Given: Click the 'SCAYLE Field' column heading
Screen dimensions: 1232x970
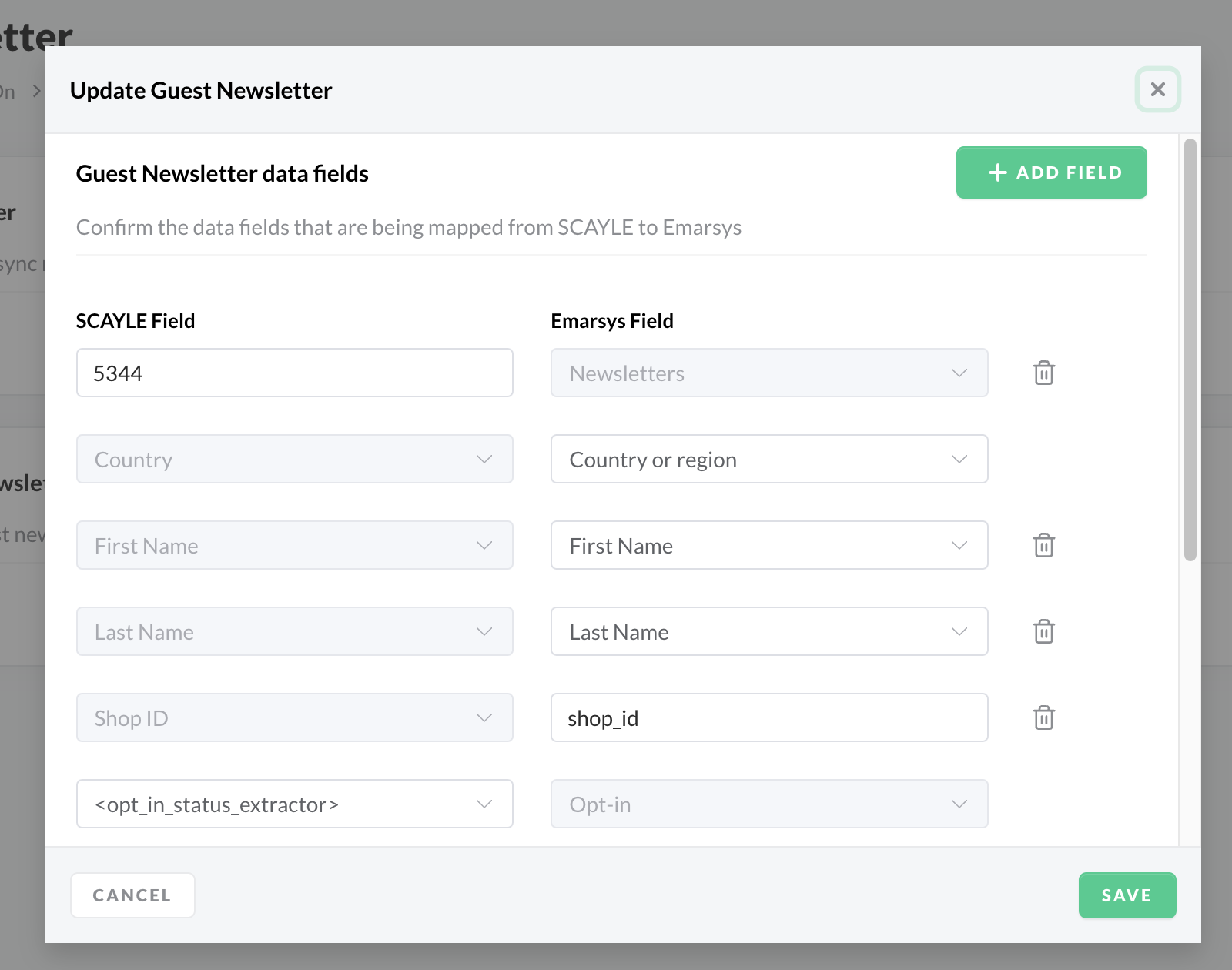Looking at the screenshot, I should pyautogui.click(x=136, y=321).
